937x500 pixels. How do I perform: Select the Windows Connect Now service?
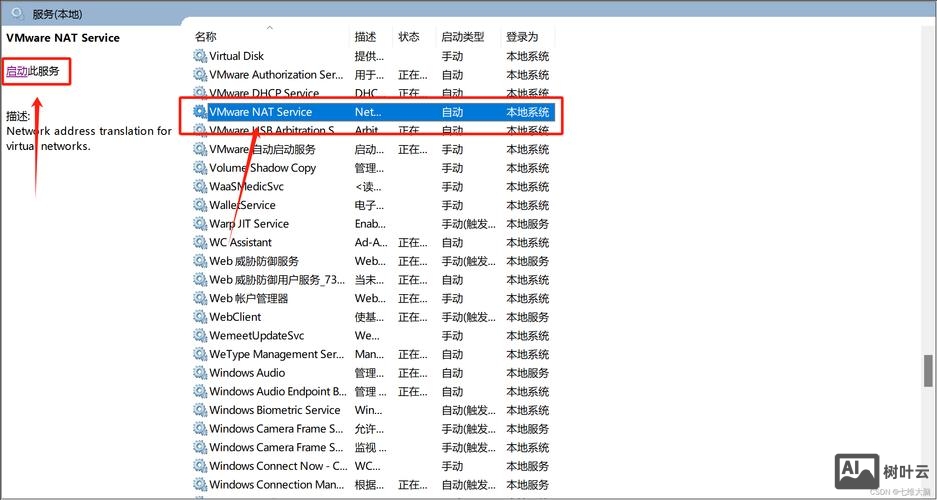click(277, 466)
